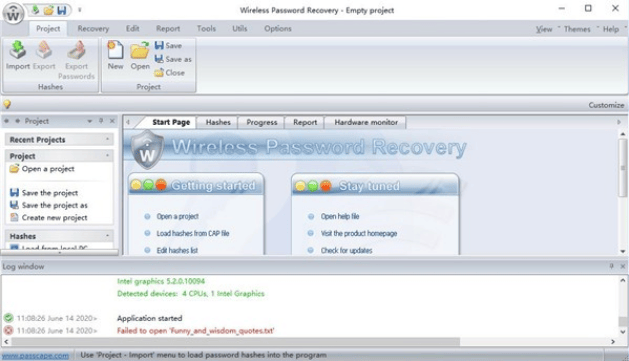The height and width of the screenshot is (361, 629).
Task: Click forward arrow in Project panel header
Action: coord(17,121)
